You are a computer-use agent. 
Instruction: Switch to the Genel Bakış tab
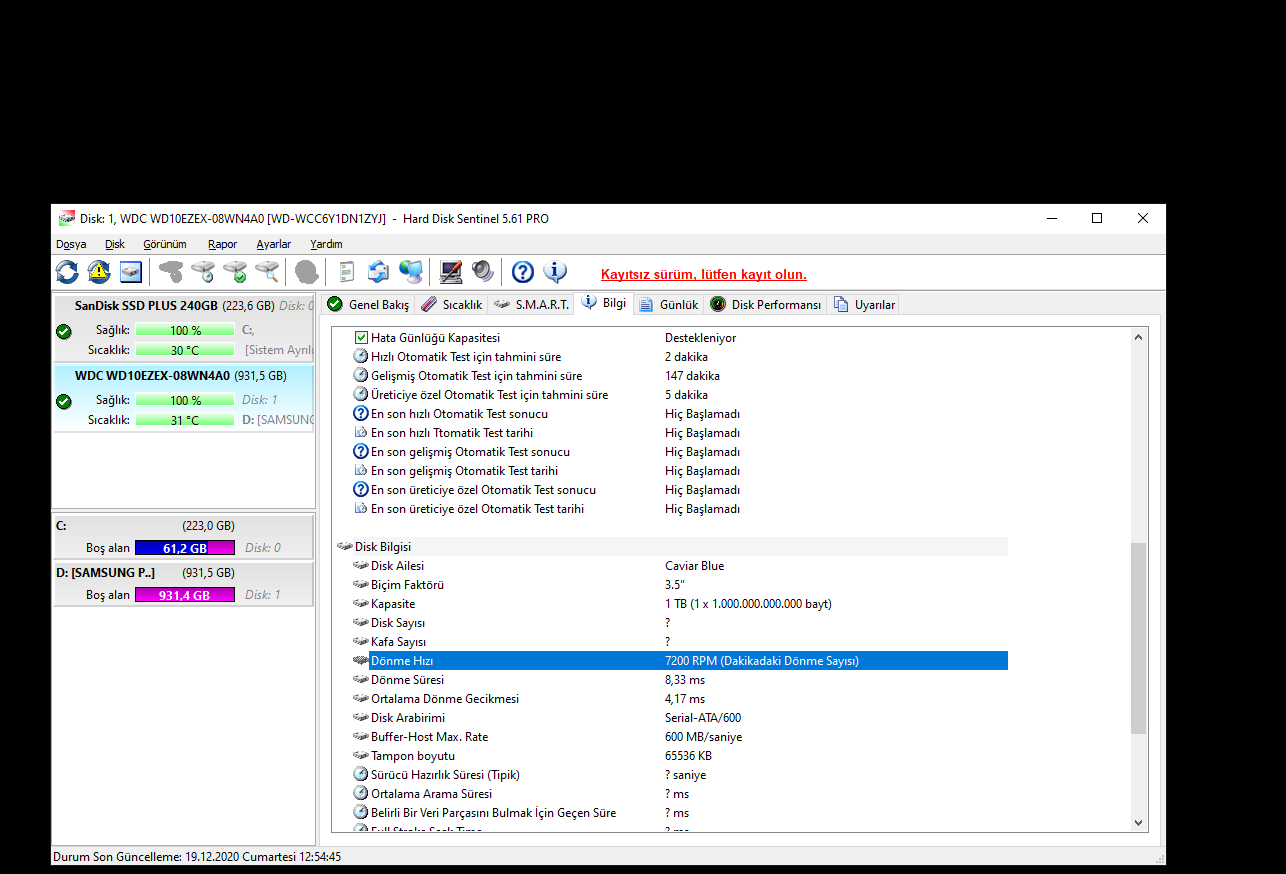click(x=368, y=304)
